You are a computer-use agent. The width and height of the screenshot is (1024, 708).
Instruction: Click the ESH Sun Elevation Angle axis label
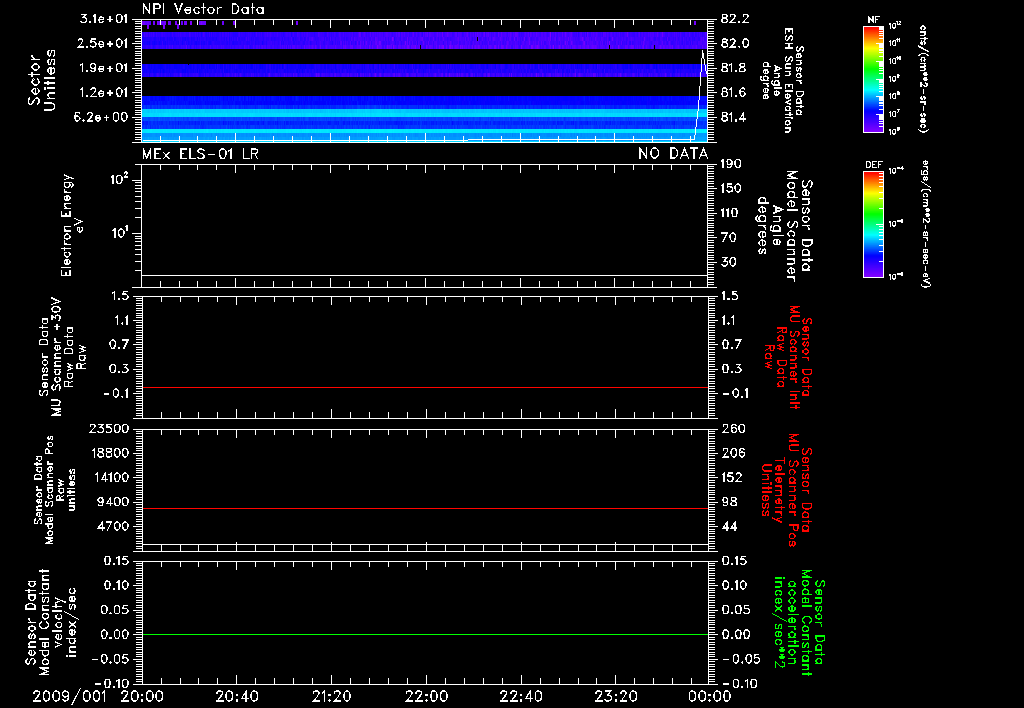(782, 80)
